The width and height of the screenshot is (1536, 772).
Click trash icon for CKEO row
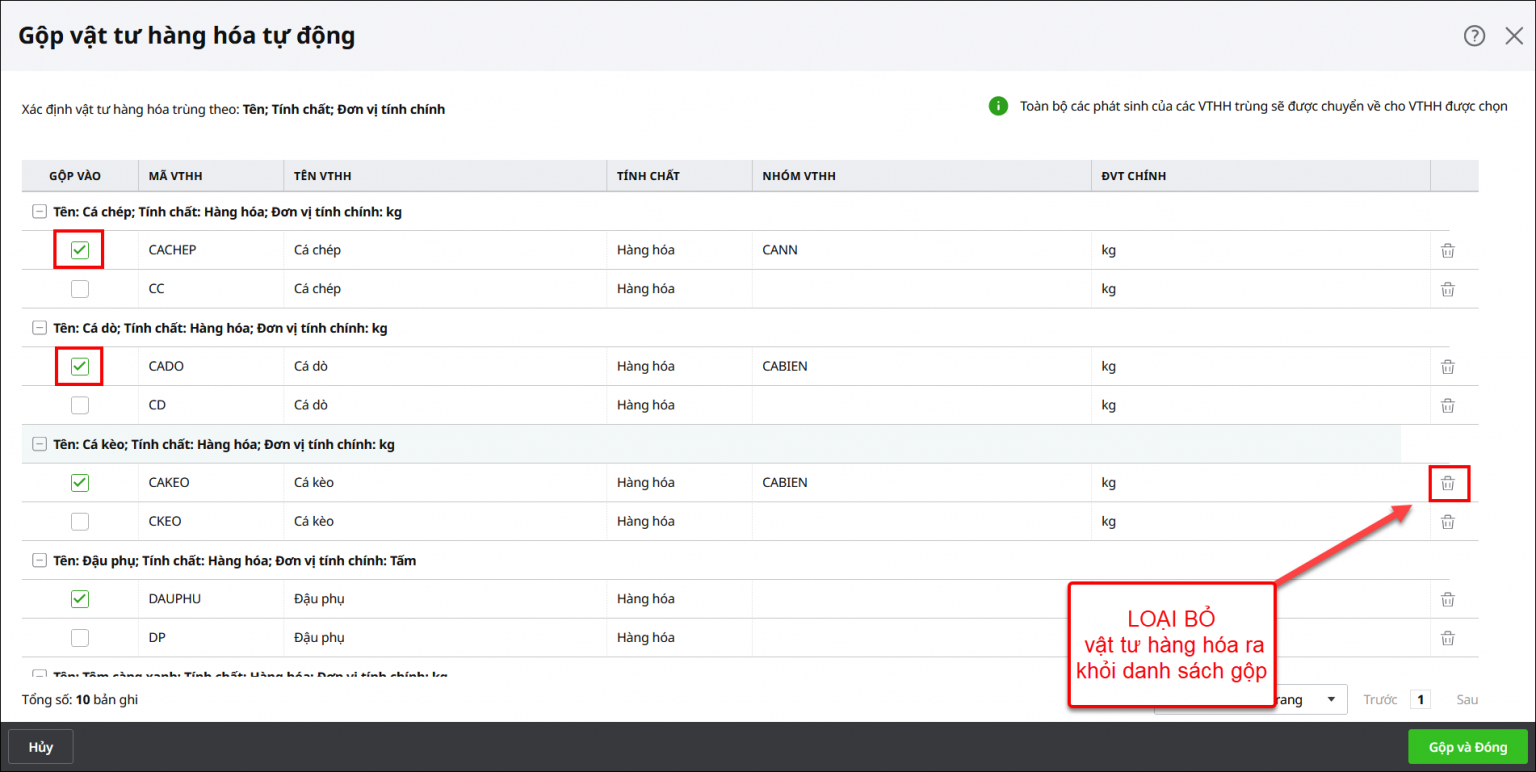1447,521
